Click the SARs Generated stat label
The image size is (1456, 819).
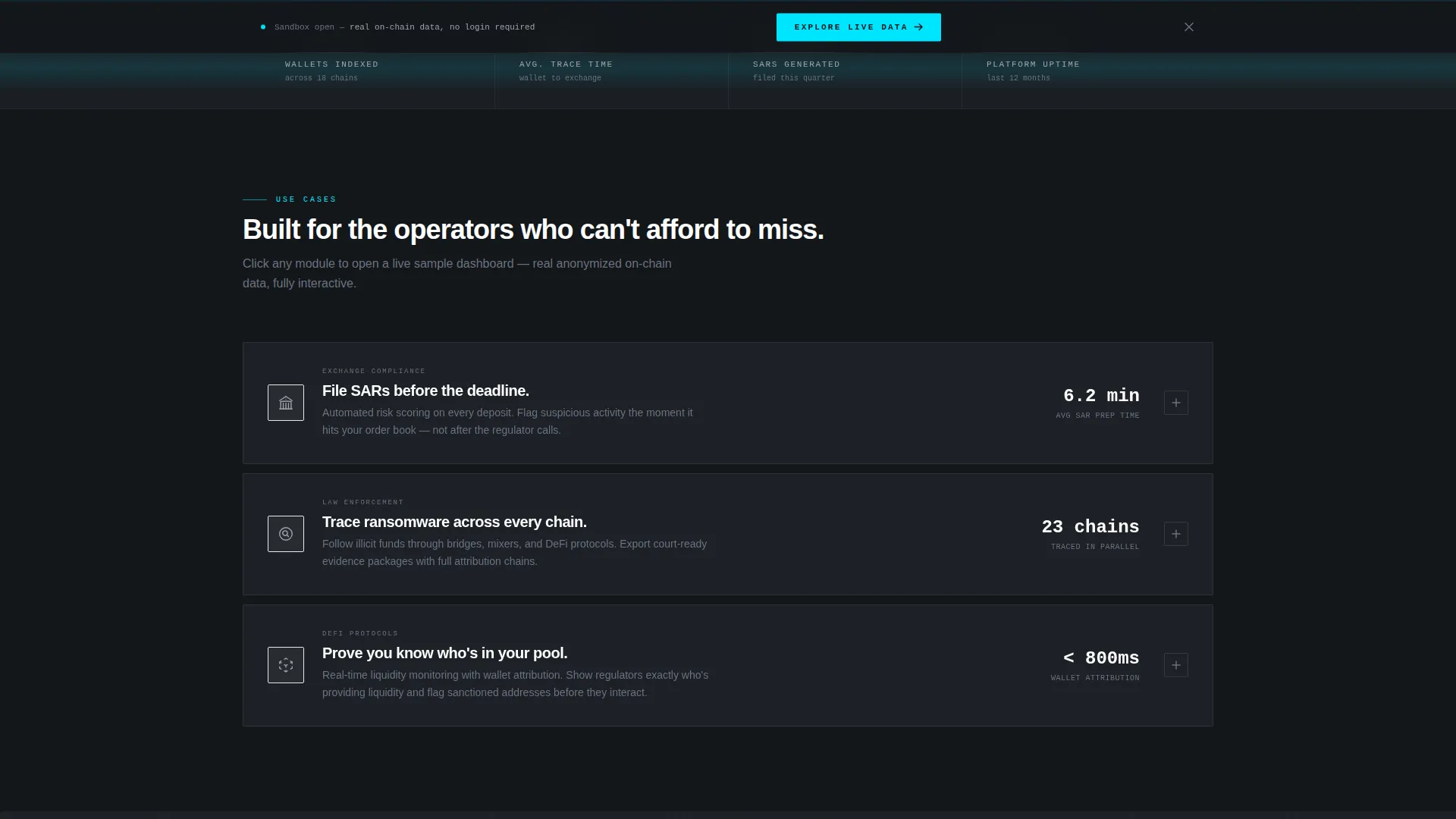coord(796,64)
